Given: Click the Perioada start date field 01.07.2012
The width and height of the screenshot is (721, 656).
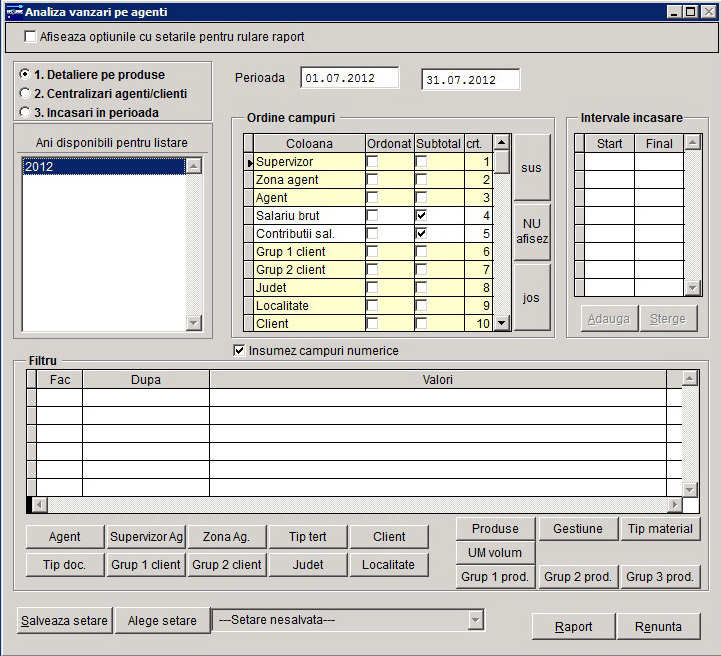Looking at the screenshot, I should (x=349, y=78).
